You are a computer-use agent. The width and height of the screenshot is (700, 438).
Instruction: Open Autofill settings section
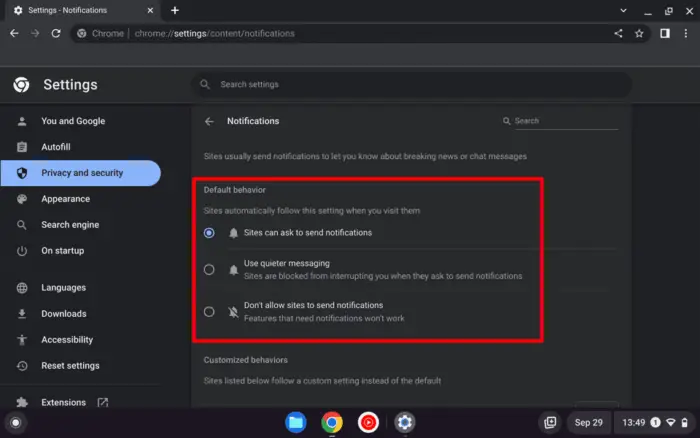point(56,147)
